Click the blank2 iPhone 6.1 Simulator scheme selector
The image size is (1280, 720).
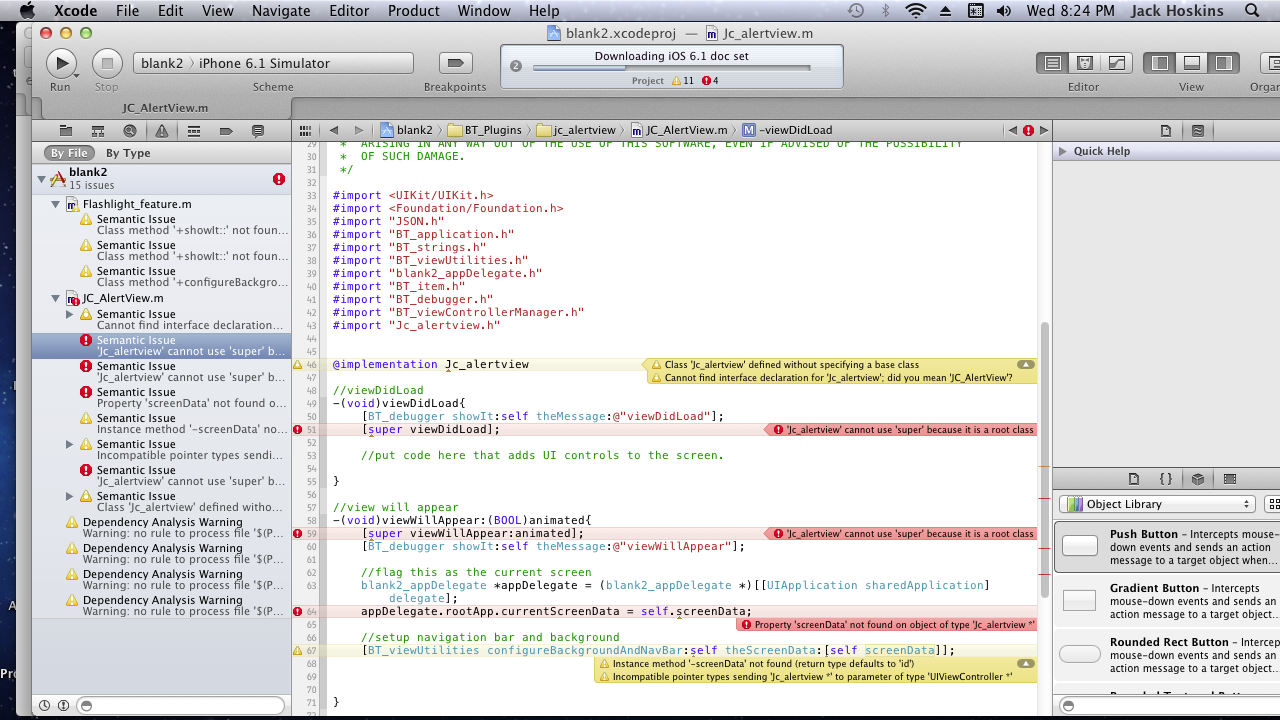(273, 63)
